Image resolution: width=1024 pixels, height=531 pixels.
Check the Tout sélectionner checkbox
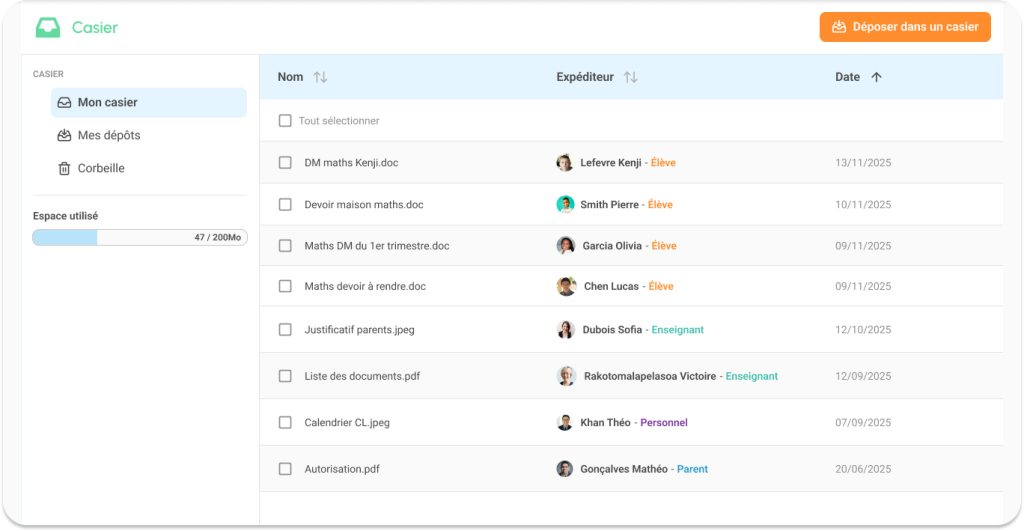point(285,121)
